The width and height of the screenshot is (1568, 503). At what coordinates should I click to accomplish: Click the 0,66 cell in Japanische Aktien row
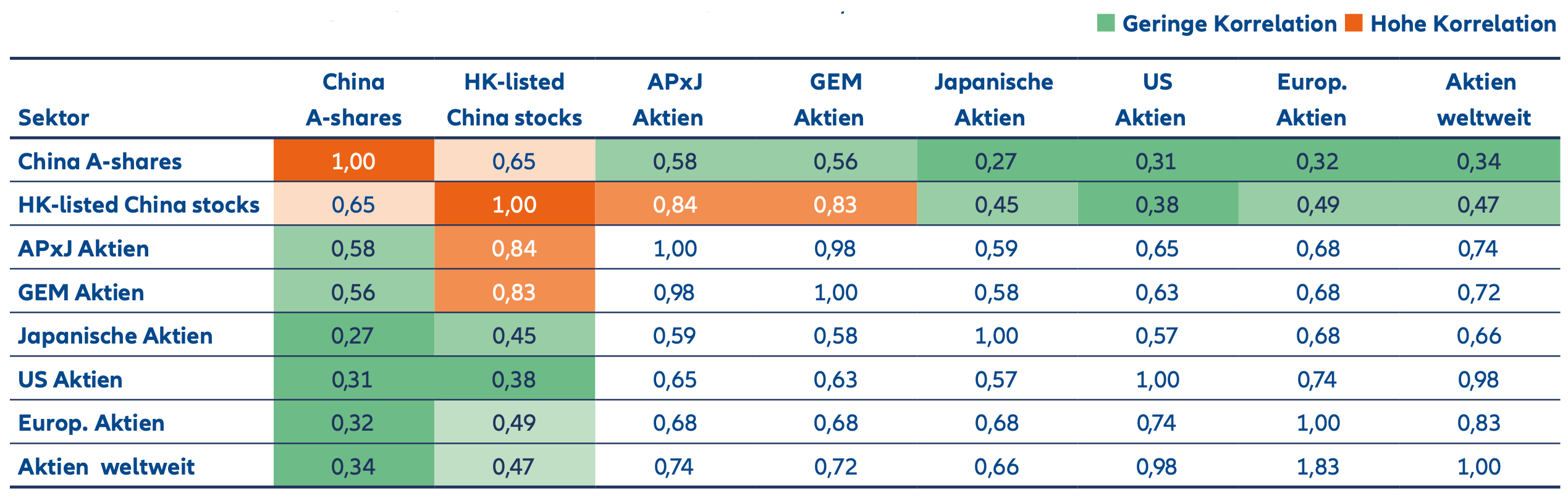pyautogui.click(x=1478, y=336)
